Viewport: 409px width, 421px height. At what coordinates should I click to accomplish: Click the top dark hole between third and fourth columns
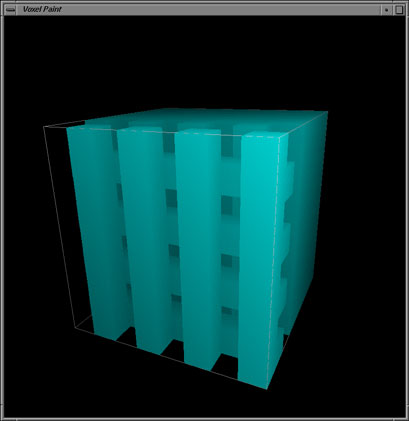pos(227,147)
